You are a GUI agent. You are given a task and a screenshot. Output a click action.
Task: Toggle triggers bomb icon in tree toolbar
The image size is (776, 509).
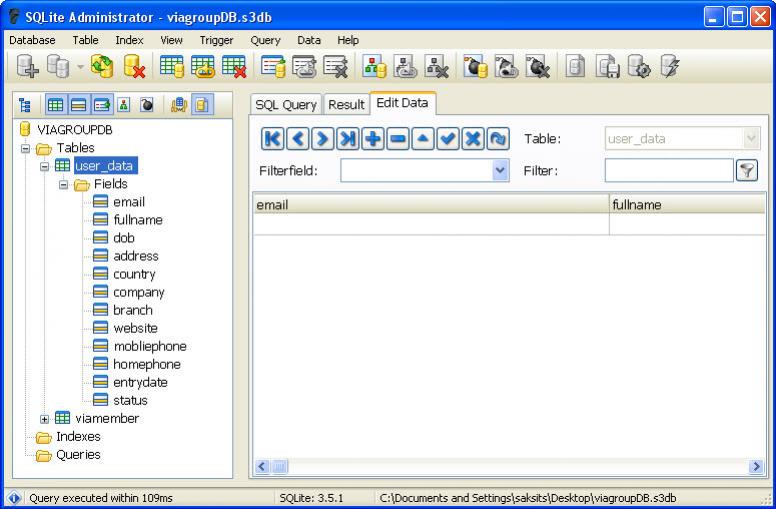147,105
